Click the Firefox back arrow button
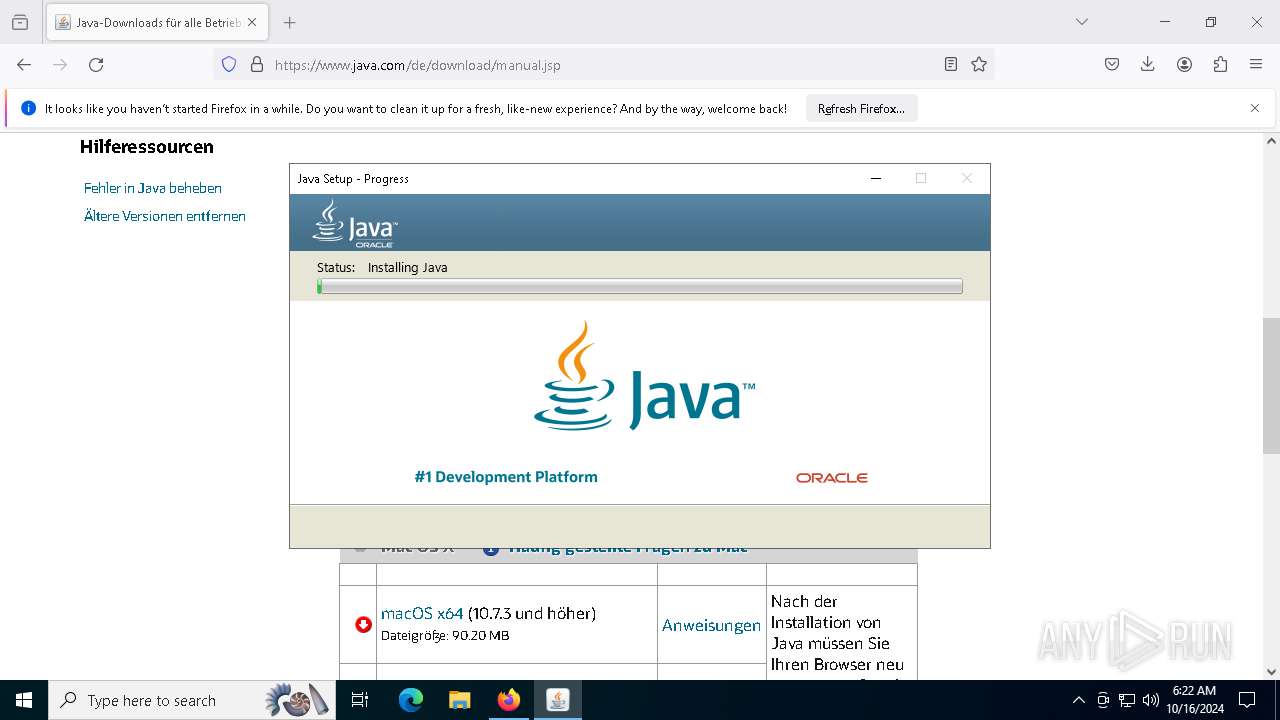Viewport: 1280px width, 720px height. click(x=24, y=64)
